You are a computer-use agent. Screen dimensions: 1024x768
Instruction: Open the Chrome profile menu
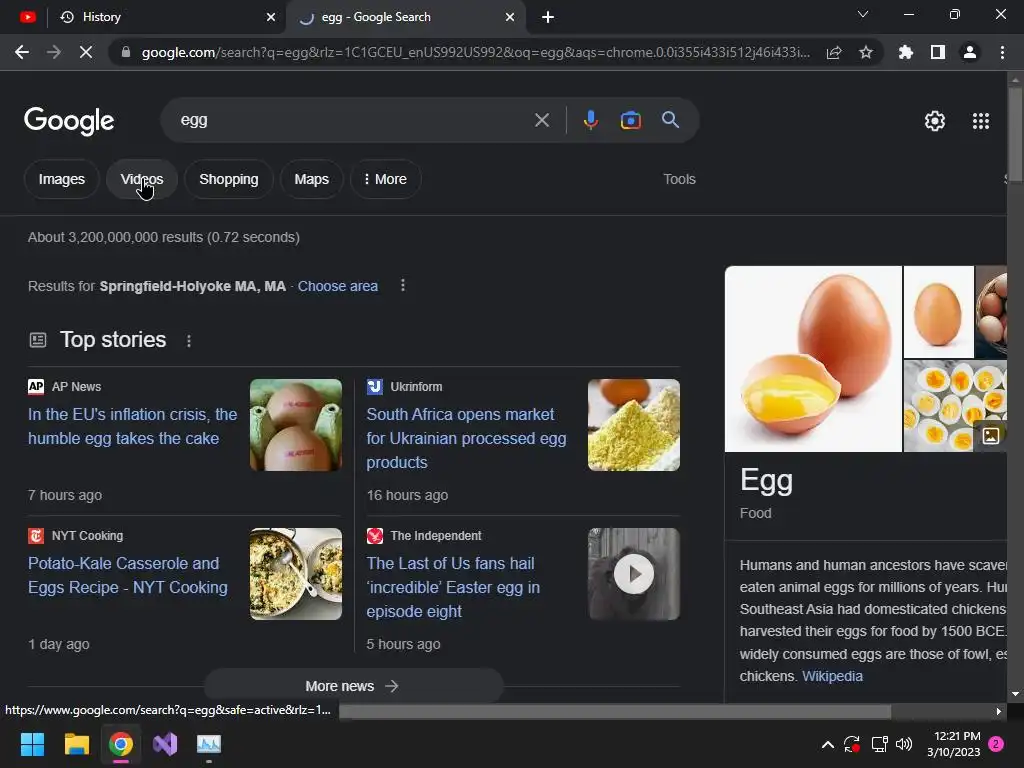coord(970,52)
